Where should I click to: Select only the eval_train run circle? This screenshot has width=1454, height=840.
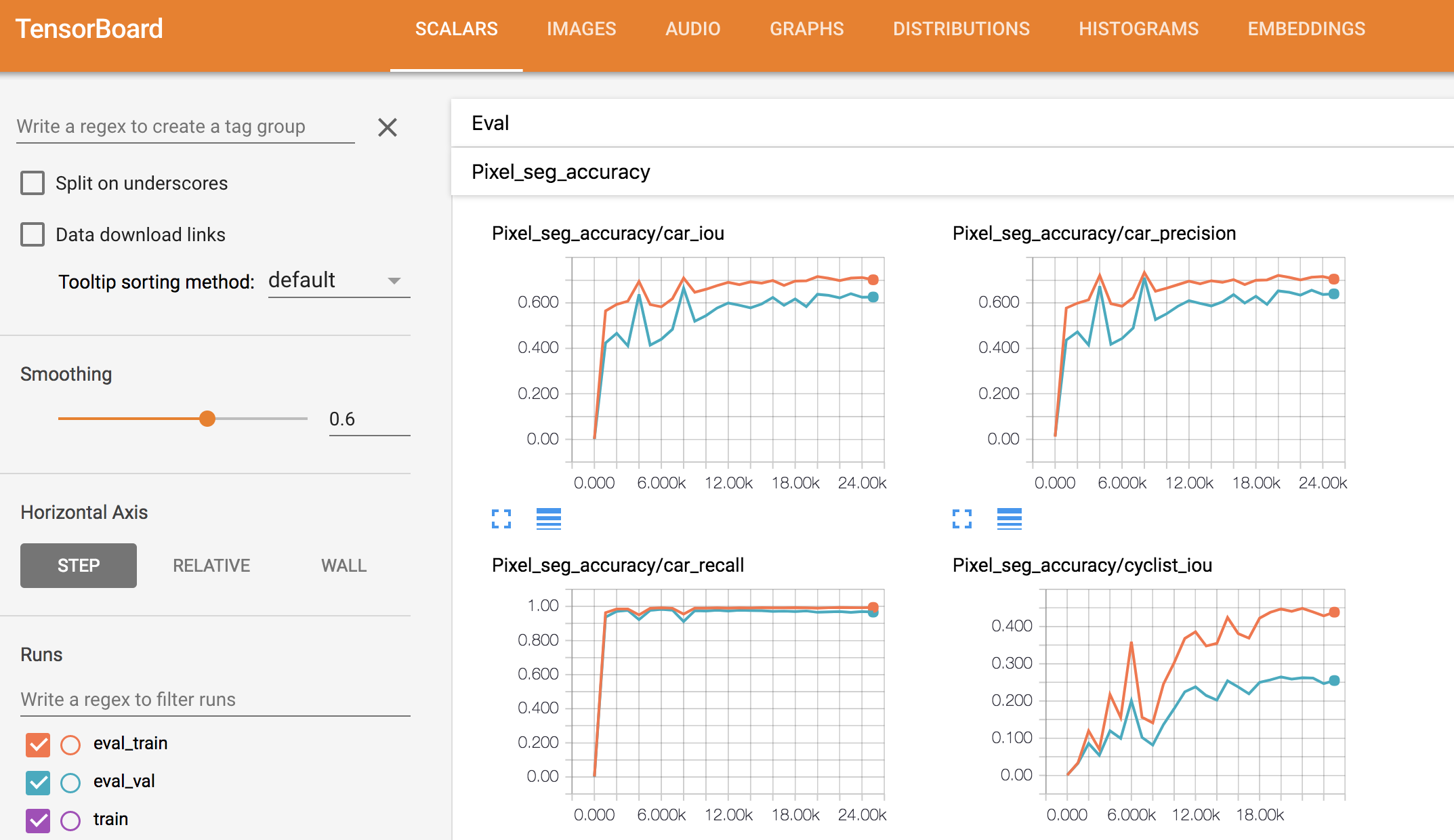pyautogui.click(x=70, y=744)
